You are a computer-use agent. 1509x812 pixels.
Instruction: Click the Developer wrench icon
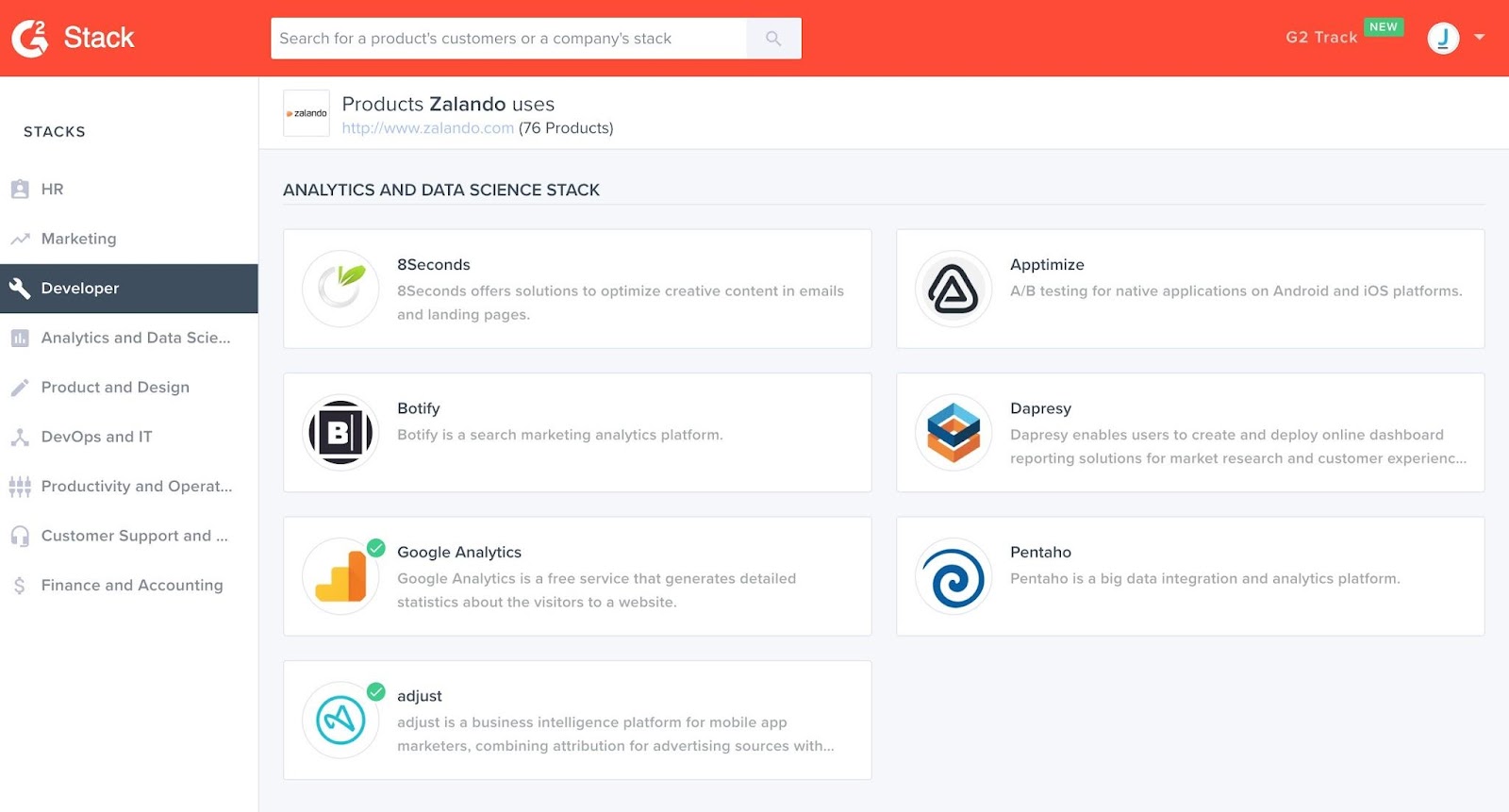[20, 288]
